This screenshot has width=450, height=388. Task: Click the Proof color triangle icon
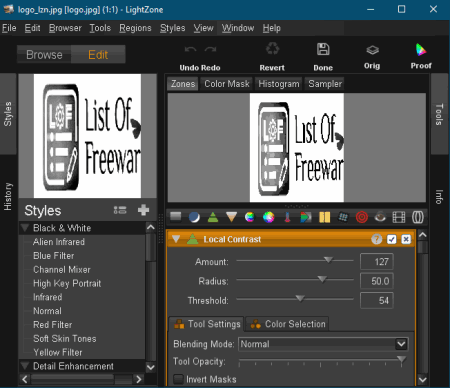pyautogui.click(x=421, y=50)
